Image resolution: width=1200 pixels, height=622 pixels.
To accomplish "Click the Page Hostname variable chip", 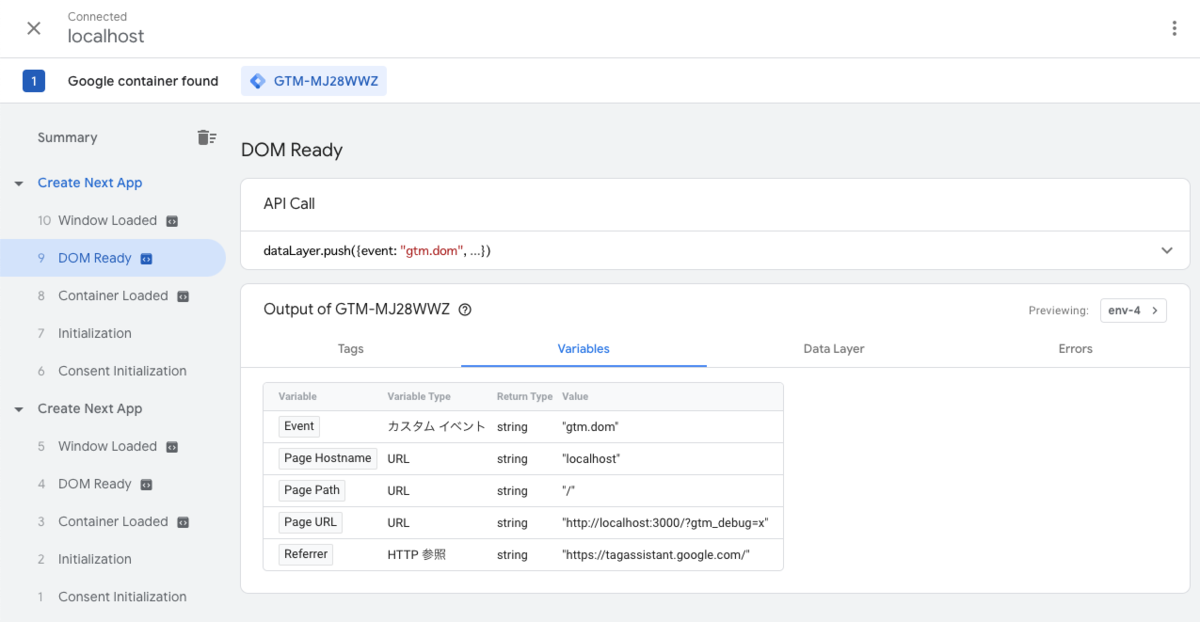I will (x=328, y=458).
